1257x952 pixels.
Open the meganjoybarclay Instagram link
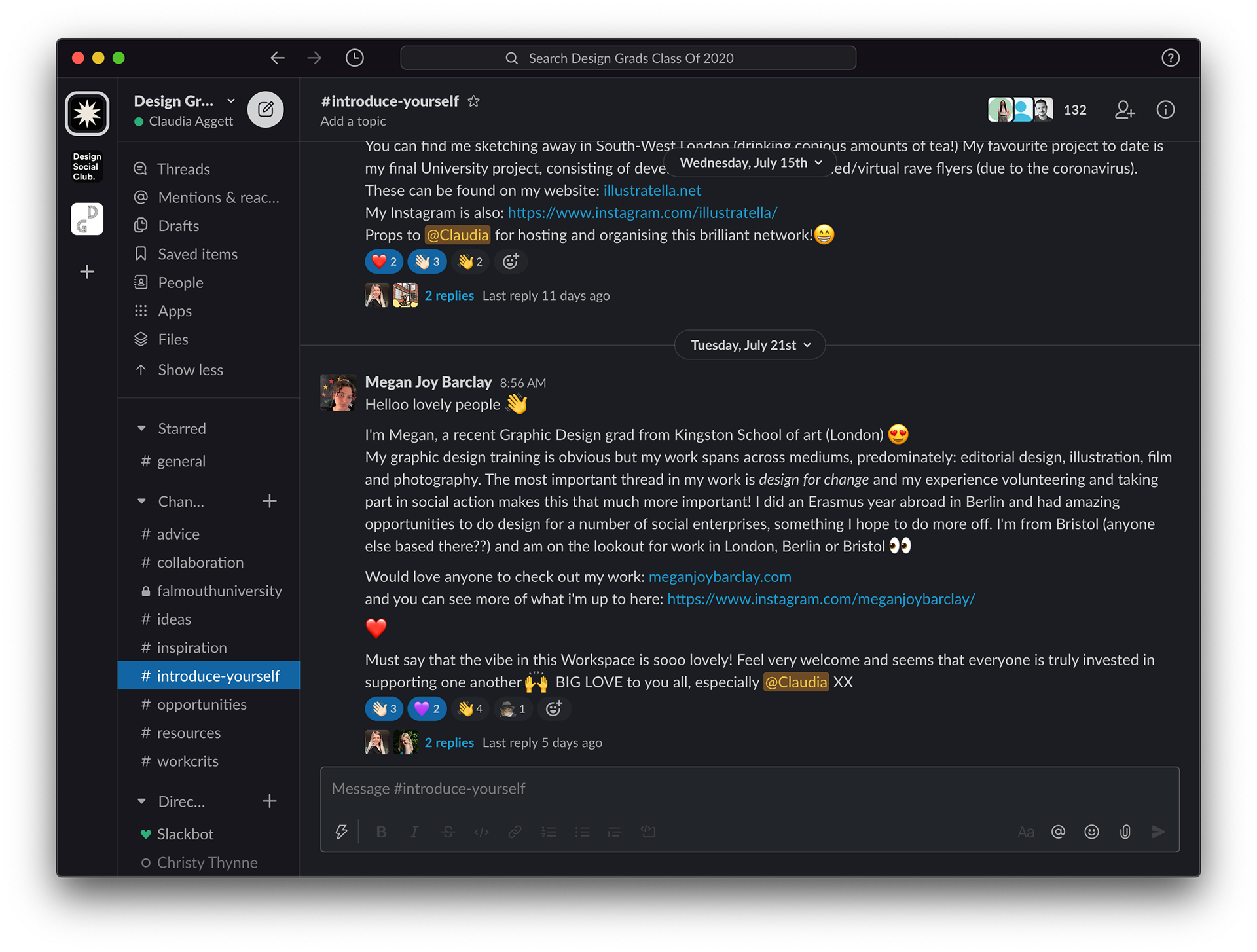[x=821, y=599]
